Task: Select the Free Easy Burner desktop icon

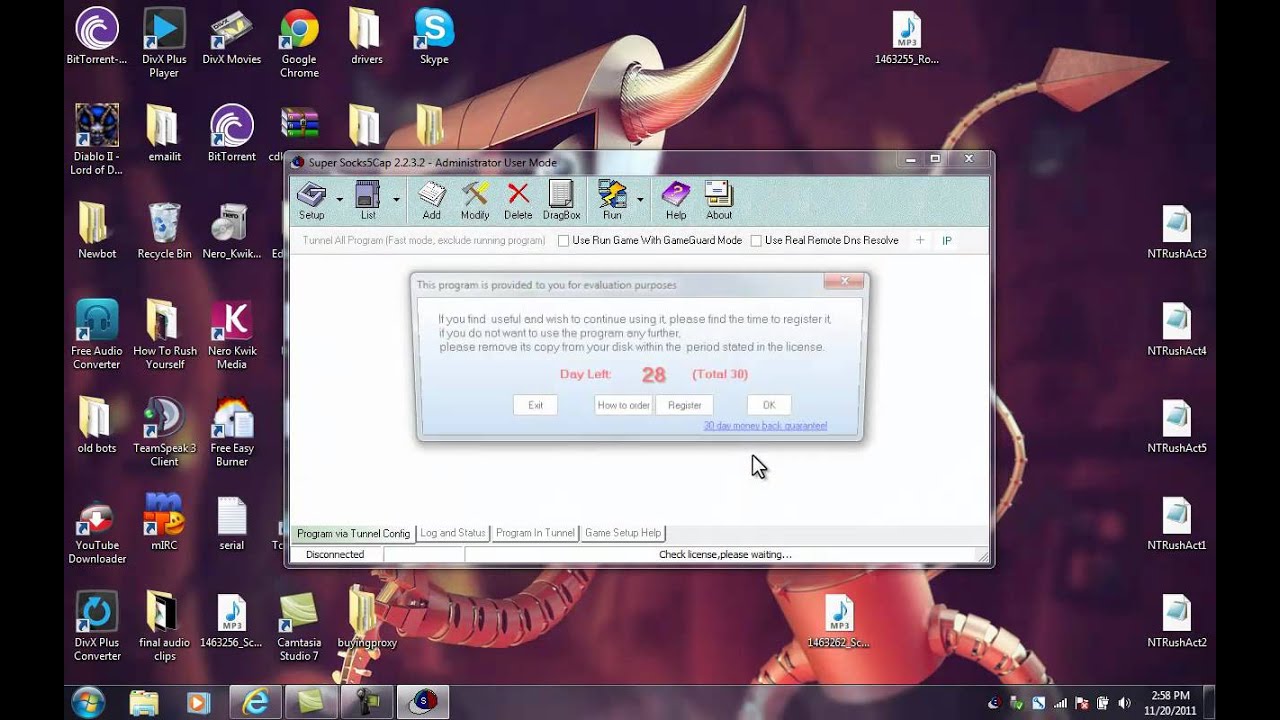Action: pyautogui.click(x=232, y=431)
